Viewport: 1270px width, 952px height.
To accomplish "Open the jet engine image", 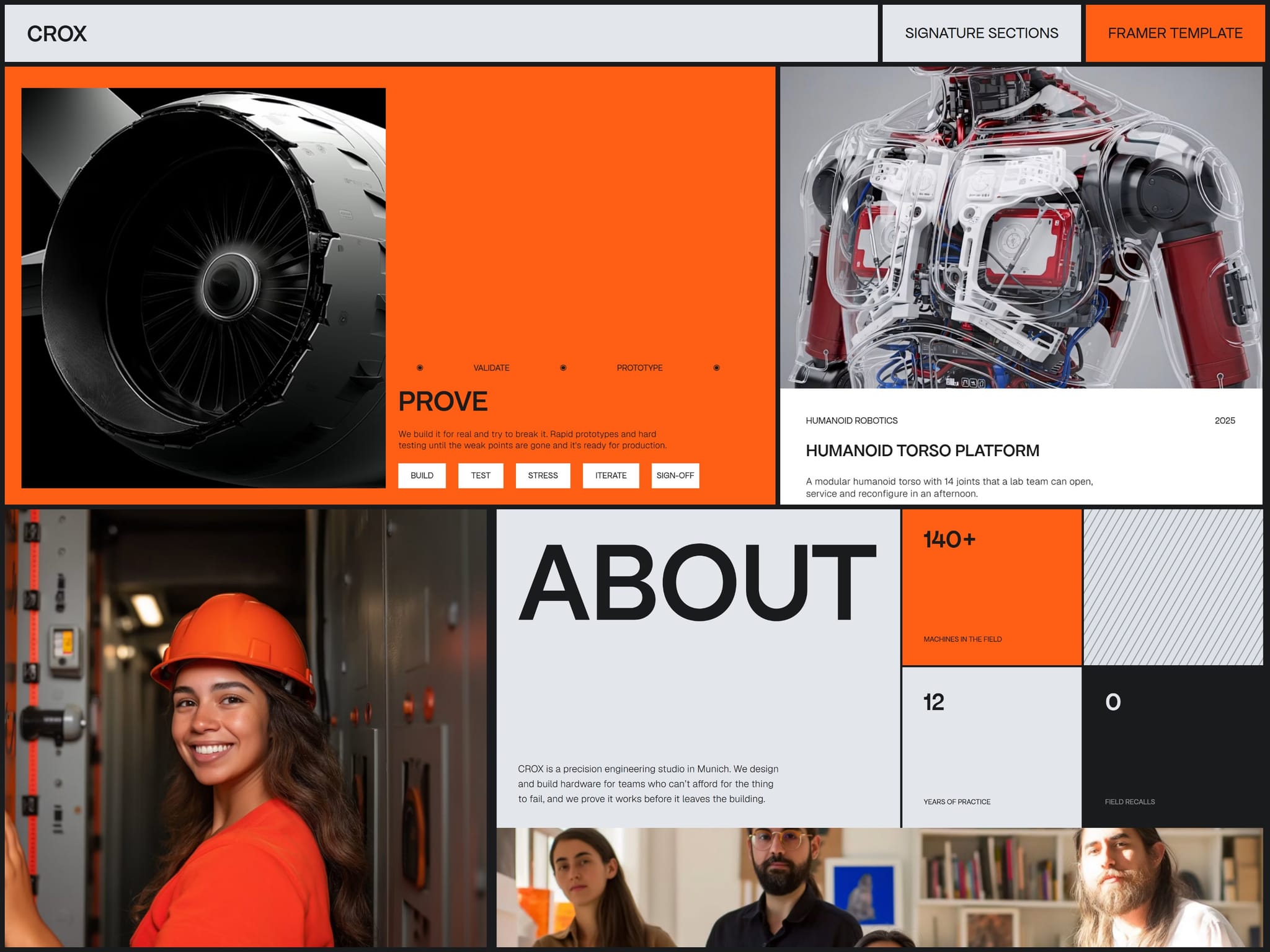I will point(203,288).
